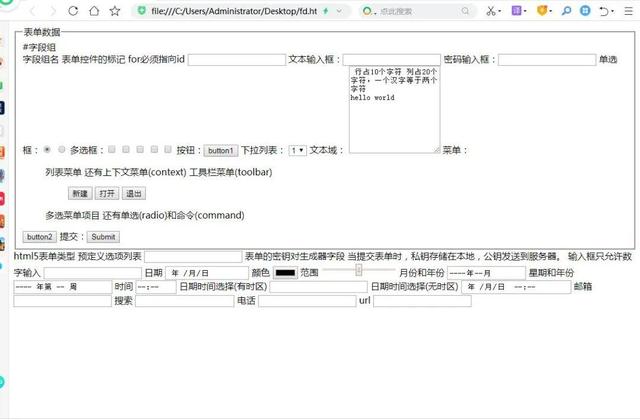Open the 日期时间选择(无时区) datetime field

[x=516, y=287]
